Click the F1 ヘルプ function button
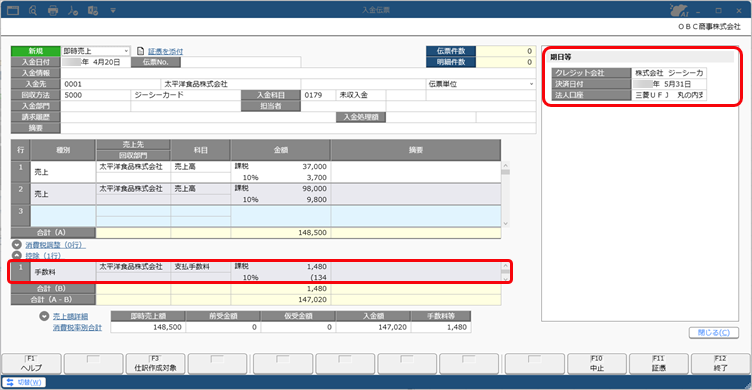The height and width of the screenshot is (390, 752). (x=31, y=364)
